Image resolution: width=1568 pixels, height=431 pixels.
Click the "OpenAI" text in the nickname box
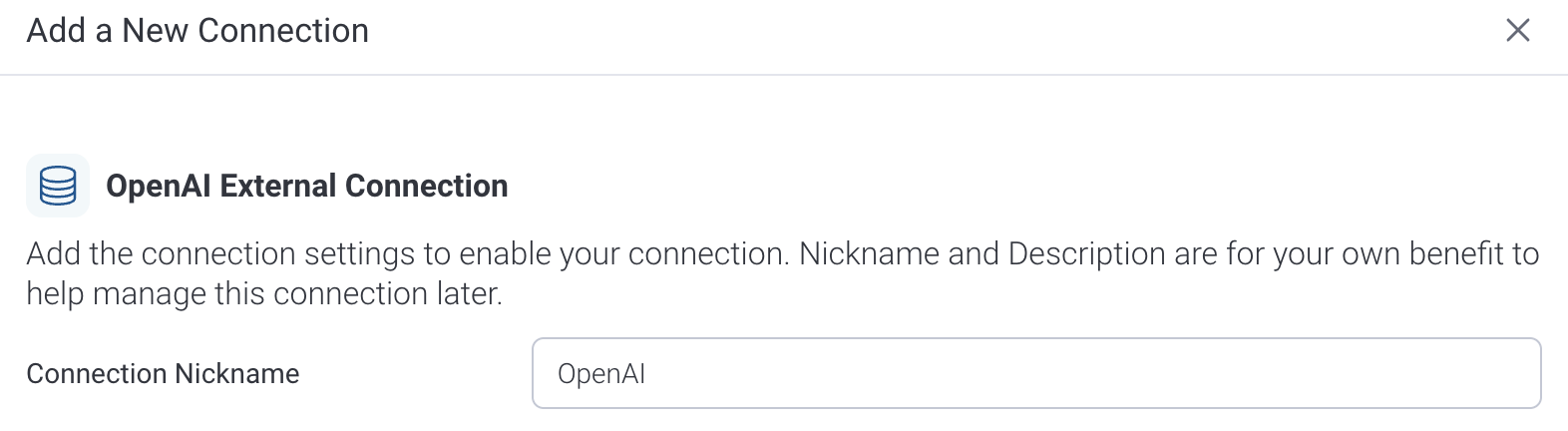pyautogui.click(x=601, y=374)
